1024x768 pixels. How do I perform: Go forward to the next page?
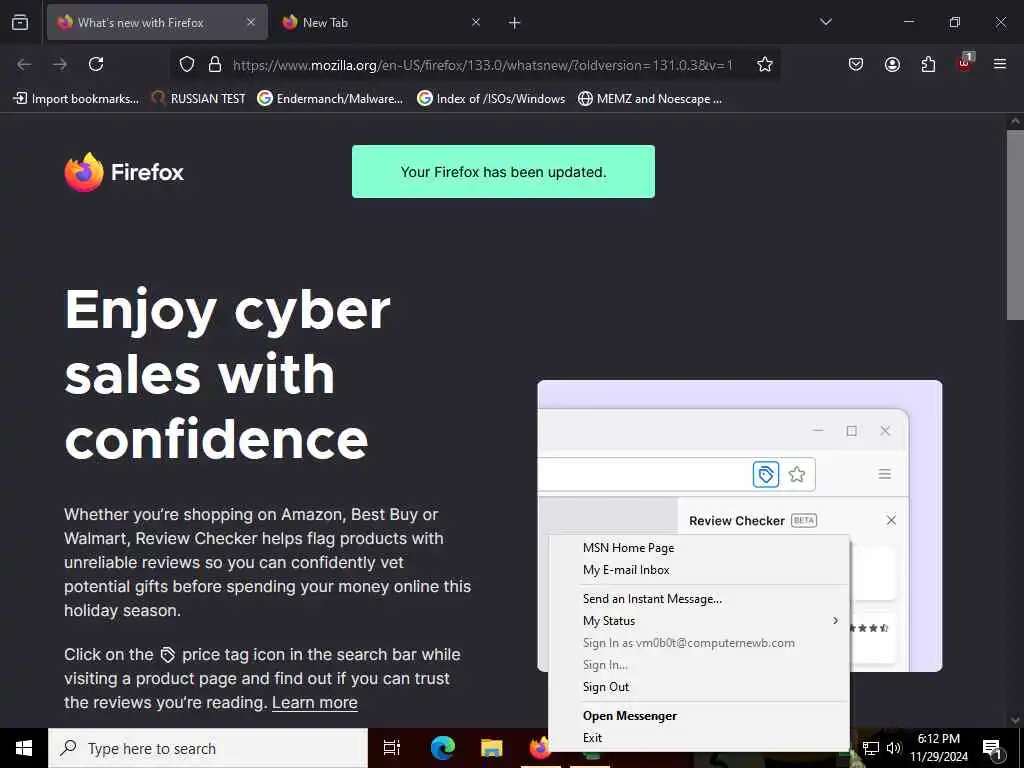point(60,64)
